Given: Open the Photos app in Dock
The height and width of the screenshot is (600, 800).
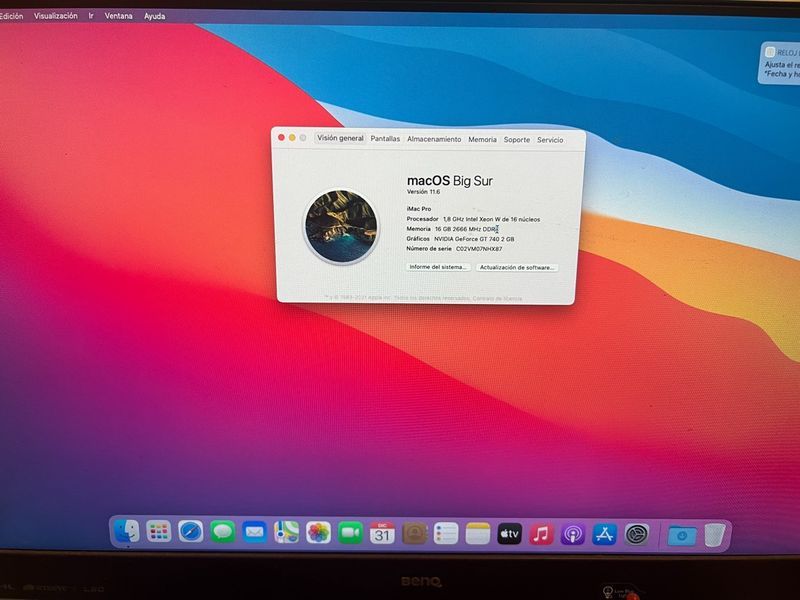Looking at the screenshot, I should tap(318, 533).
